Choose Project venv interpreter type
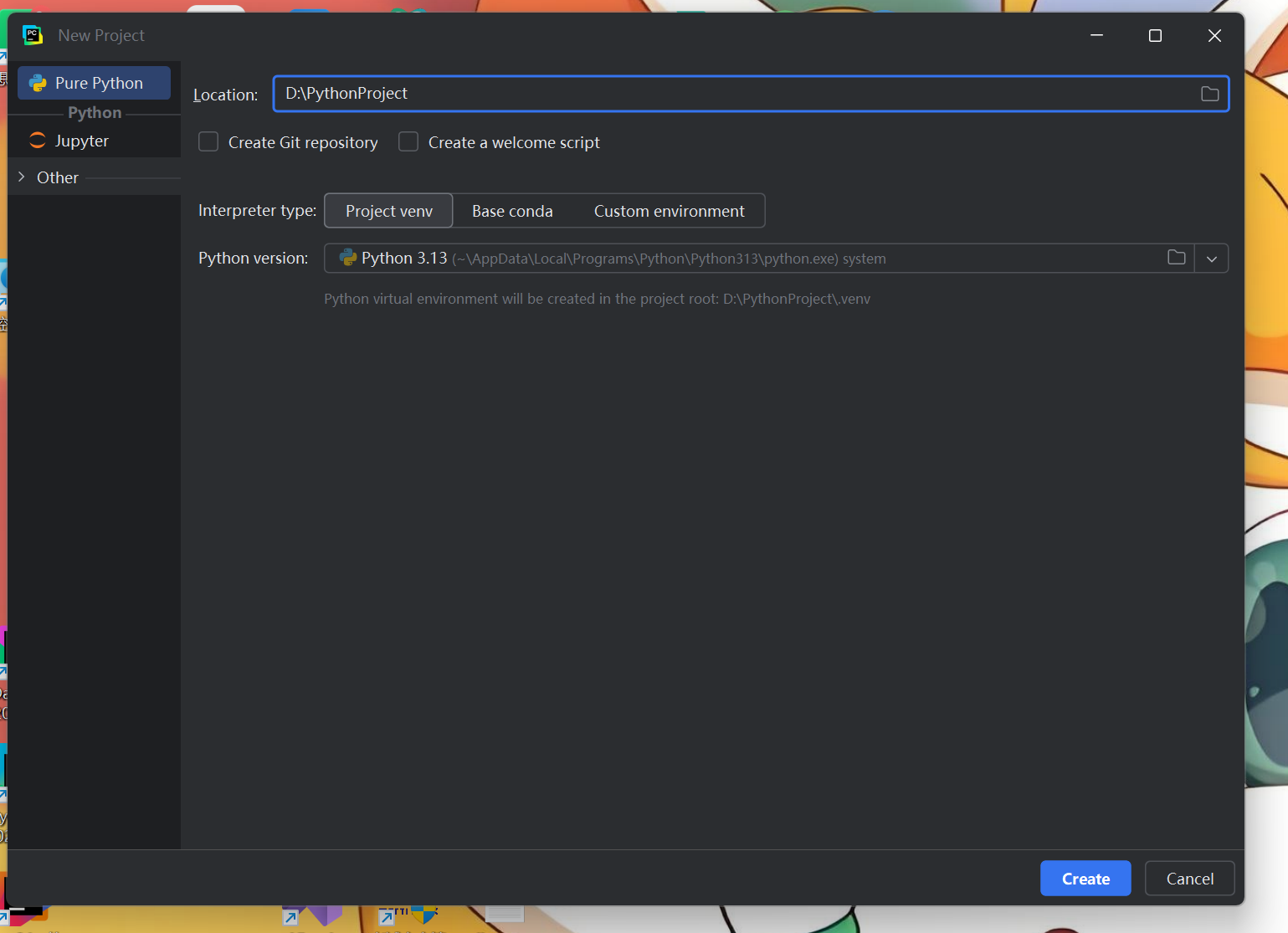 click(388, 211)
